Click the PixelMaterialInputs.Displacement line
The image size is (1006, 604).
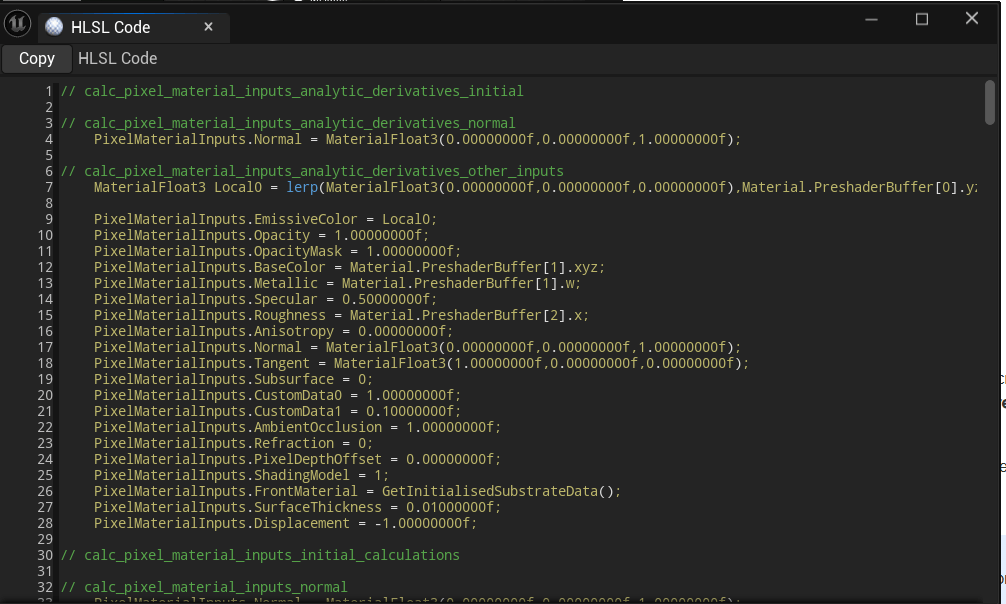[x=285, y=523]
